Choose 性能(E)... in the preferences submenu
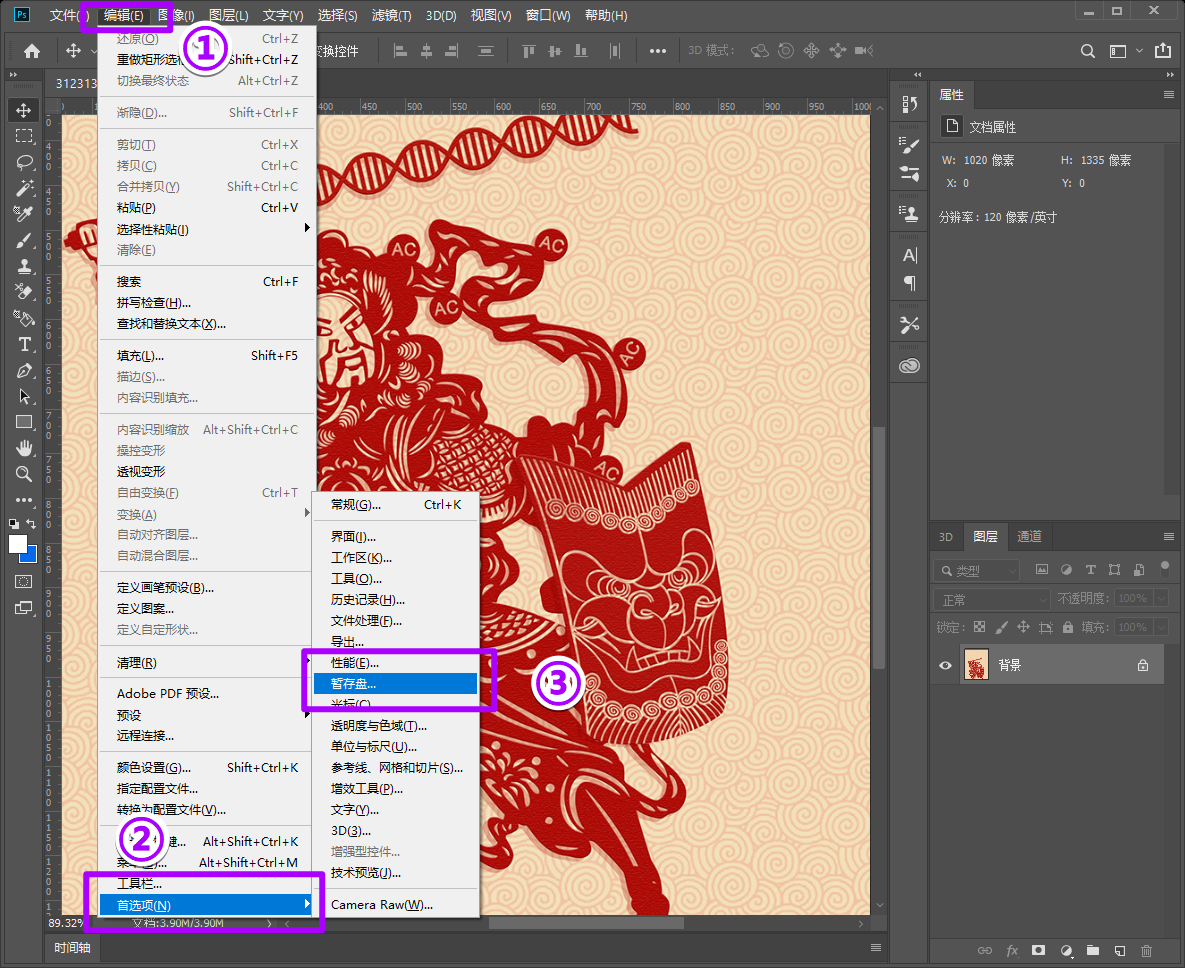The width and height of the screenshot is (1185, 968). tap(395, 663)
